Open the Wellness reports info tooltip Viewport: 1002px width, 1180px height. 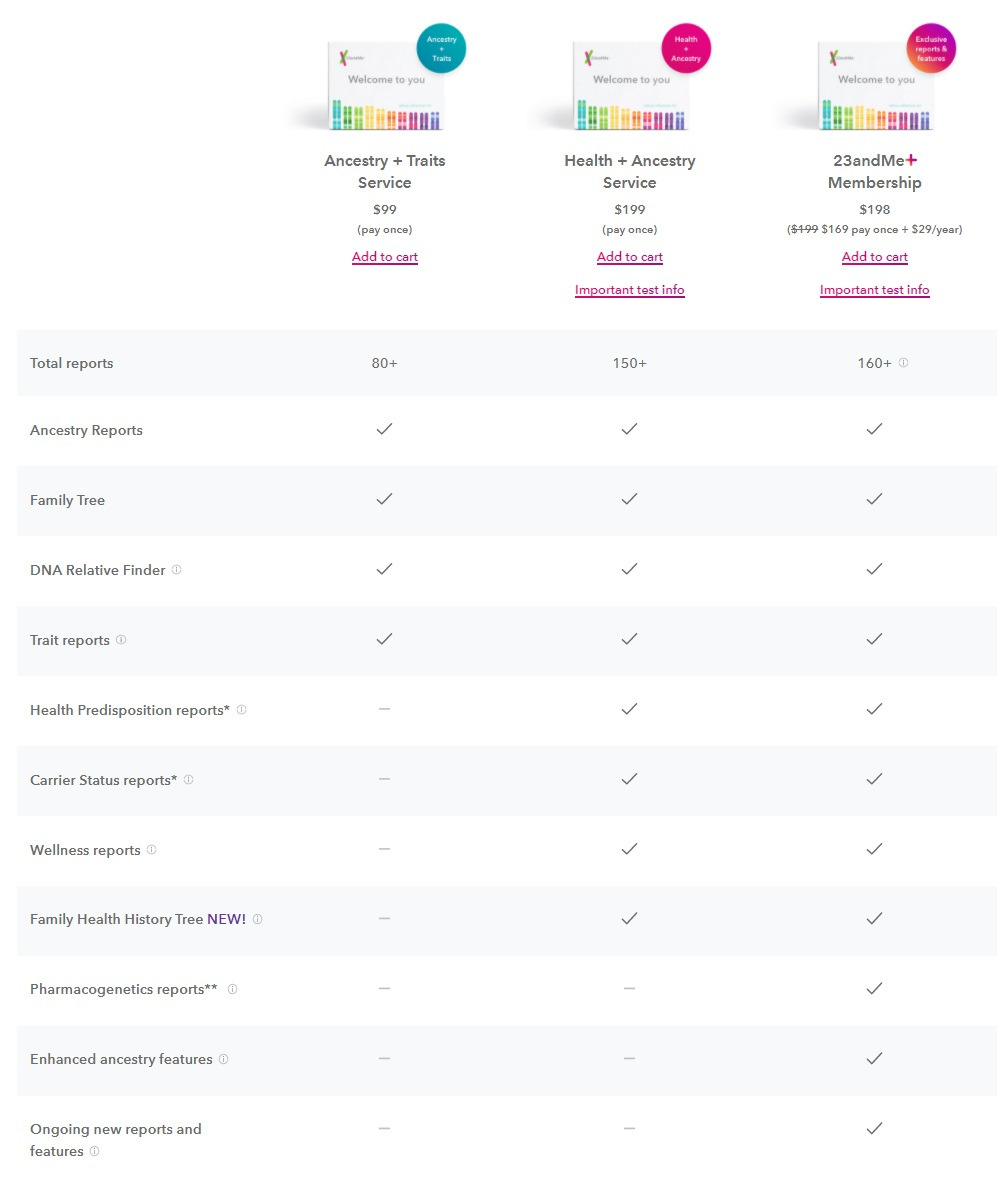(x=151, y=849)
